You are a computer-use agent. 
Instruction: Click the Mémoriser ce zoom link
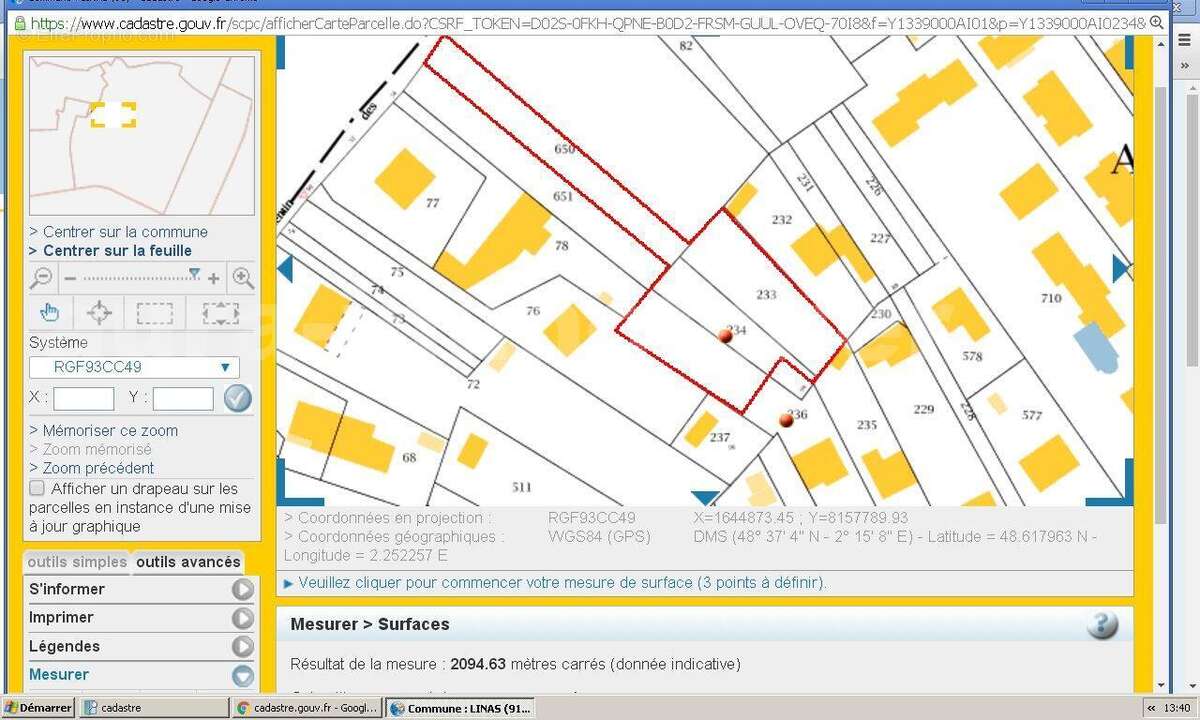click(110, 431)
